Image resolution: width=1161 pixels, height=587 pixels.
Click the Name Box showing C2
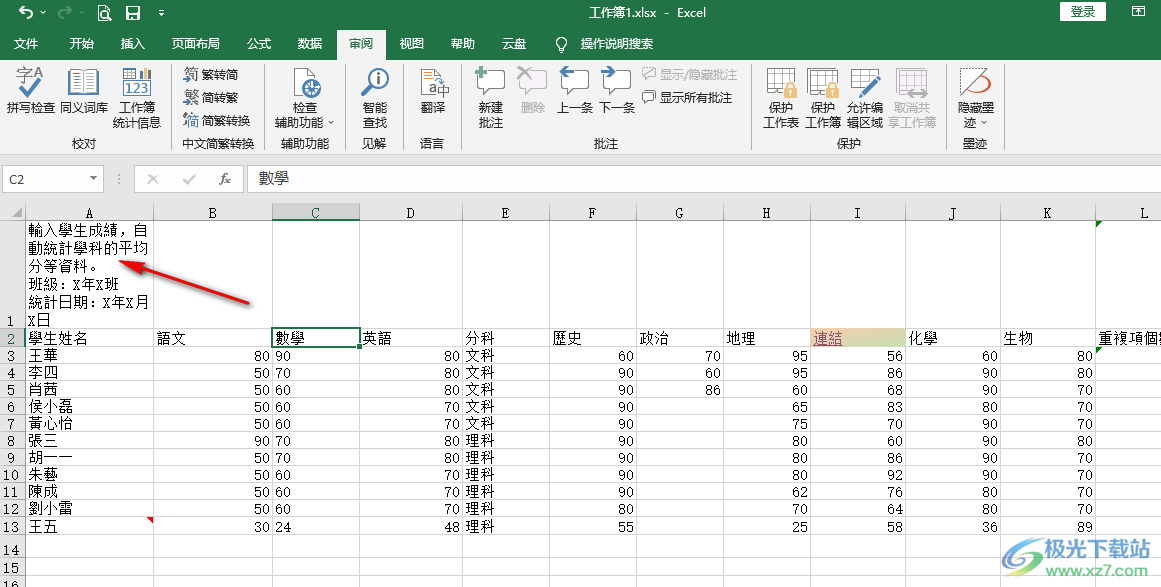pos(44,178)
